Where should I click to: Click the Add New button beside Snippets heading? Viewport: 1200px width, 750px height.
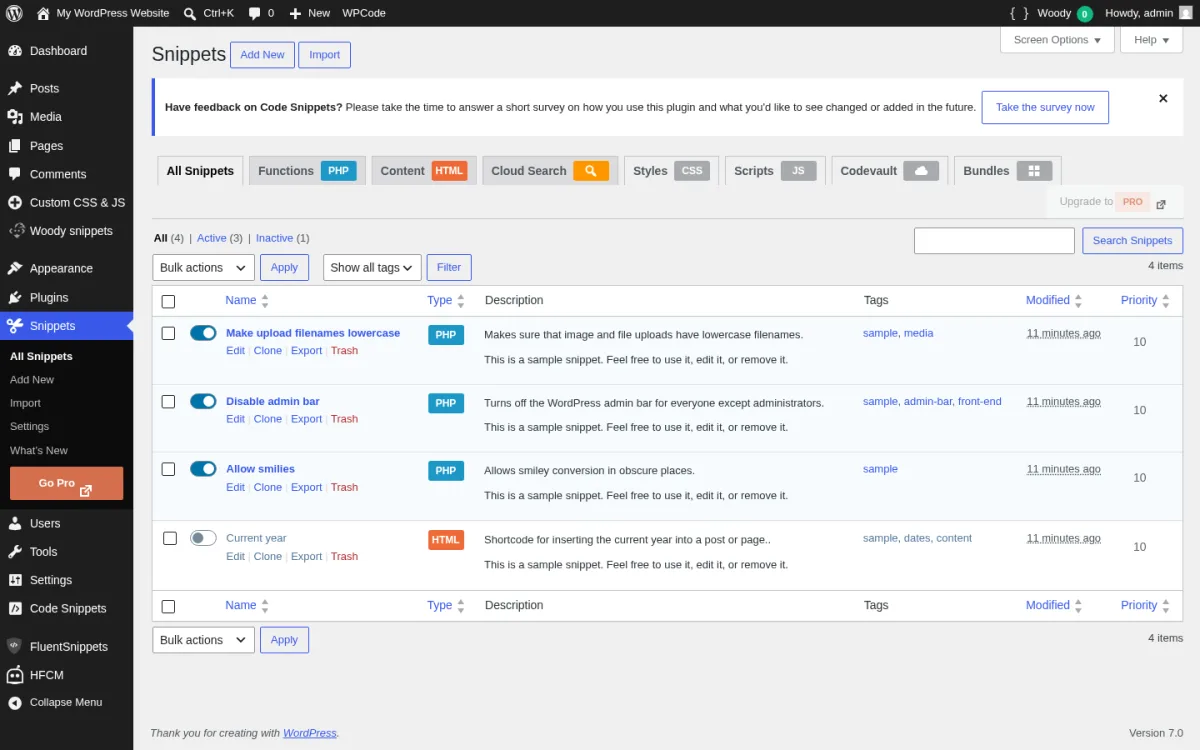click(262, 55)
